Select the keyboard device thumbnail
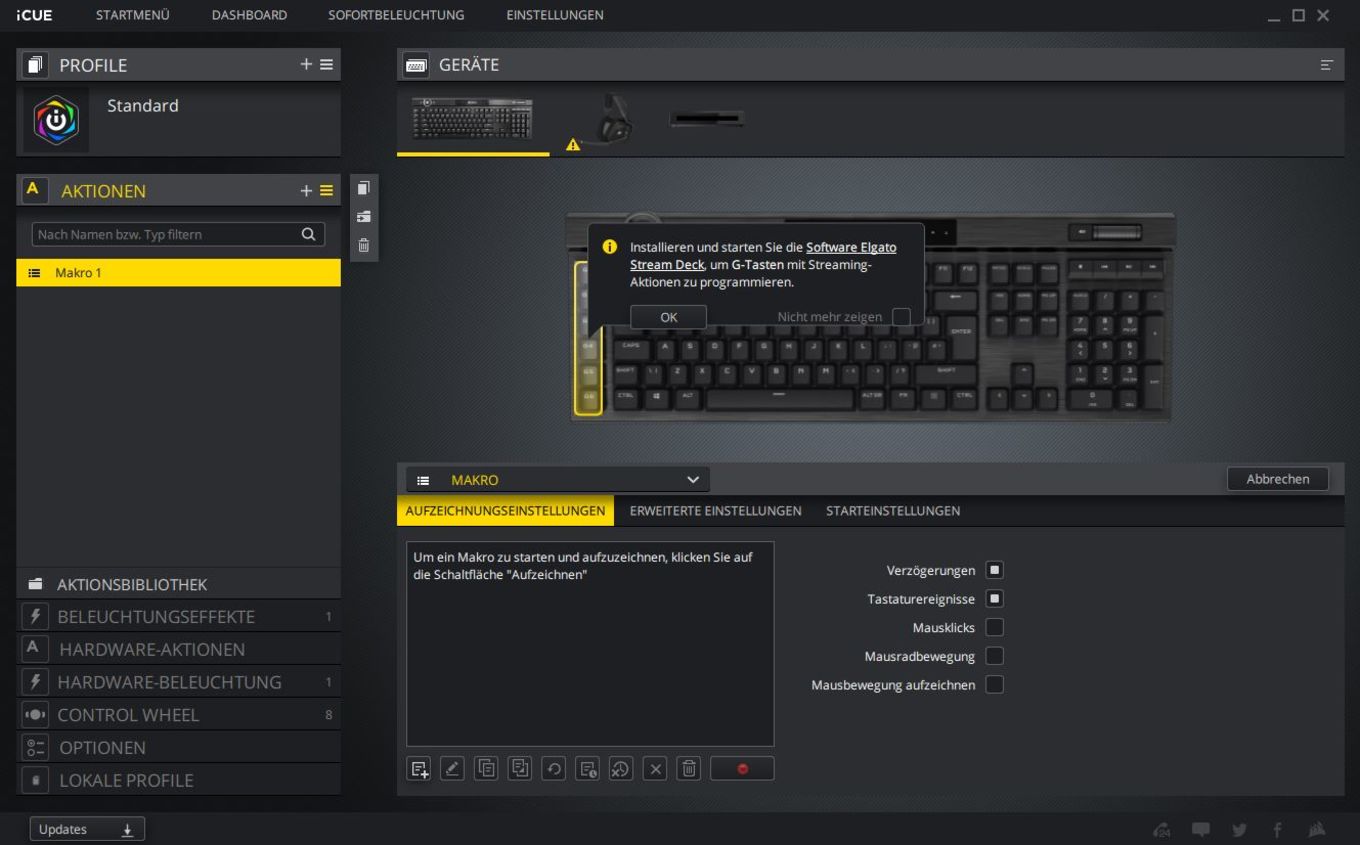 point(473,119)
